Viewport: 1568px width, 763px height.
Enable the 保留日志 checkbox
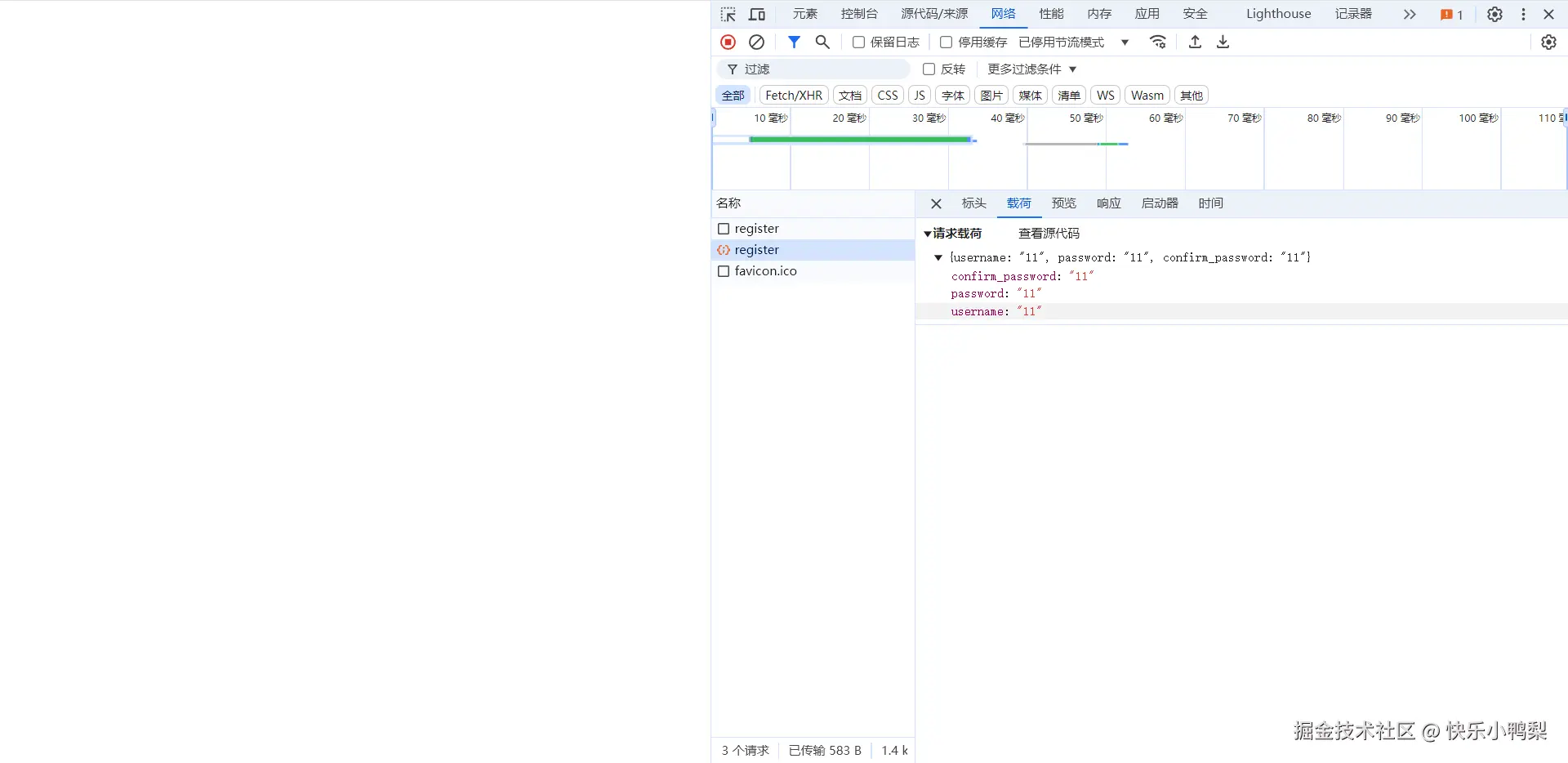[858, 42]
